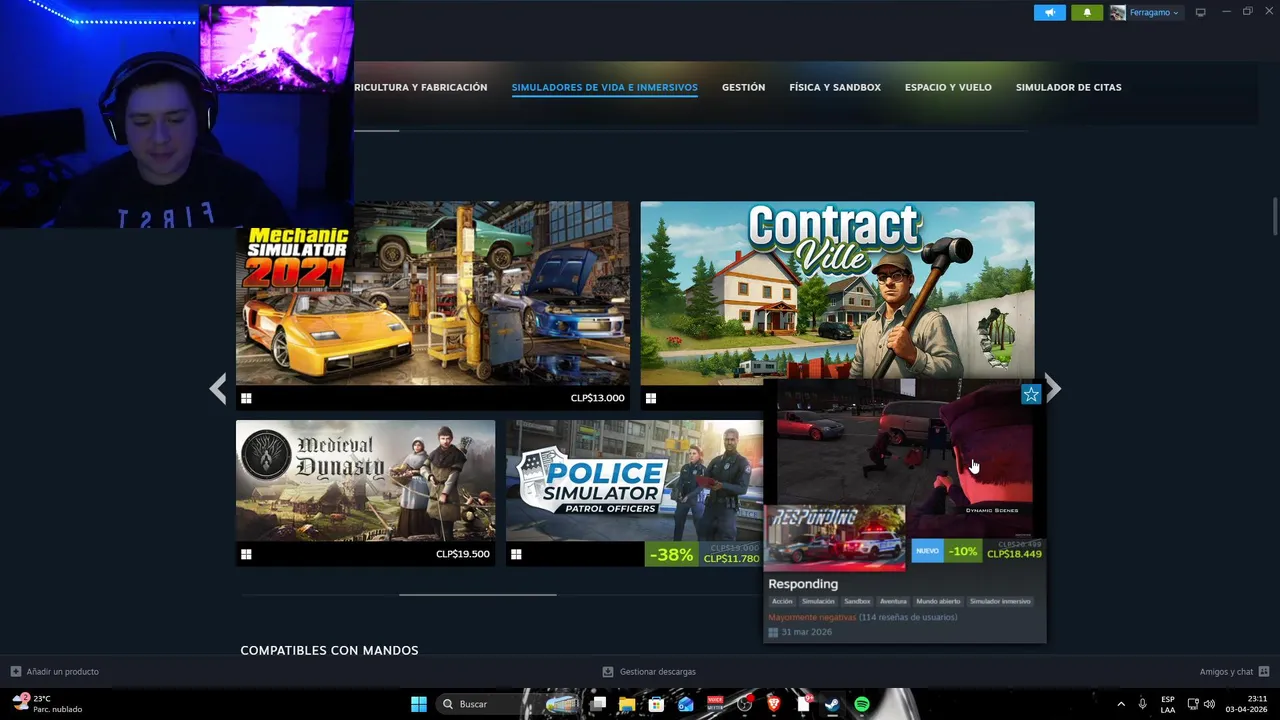Click the Mundo abierto tag on Responding

pyautogui.click(x=938, y=601)
